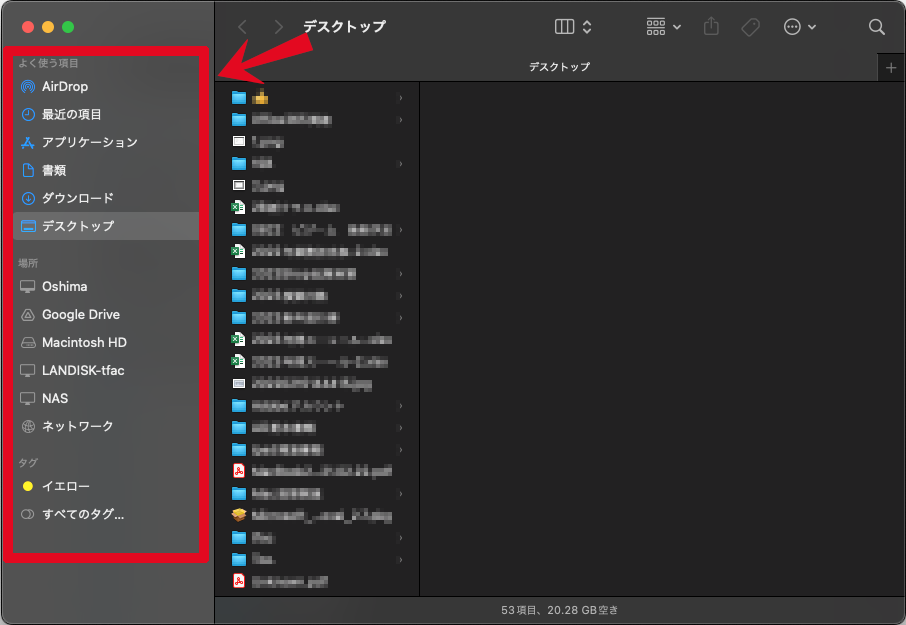This screenshot has width=906, height=625.
Task: Open the grouping options dropdown
Action: (x=663, y=27)
